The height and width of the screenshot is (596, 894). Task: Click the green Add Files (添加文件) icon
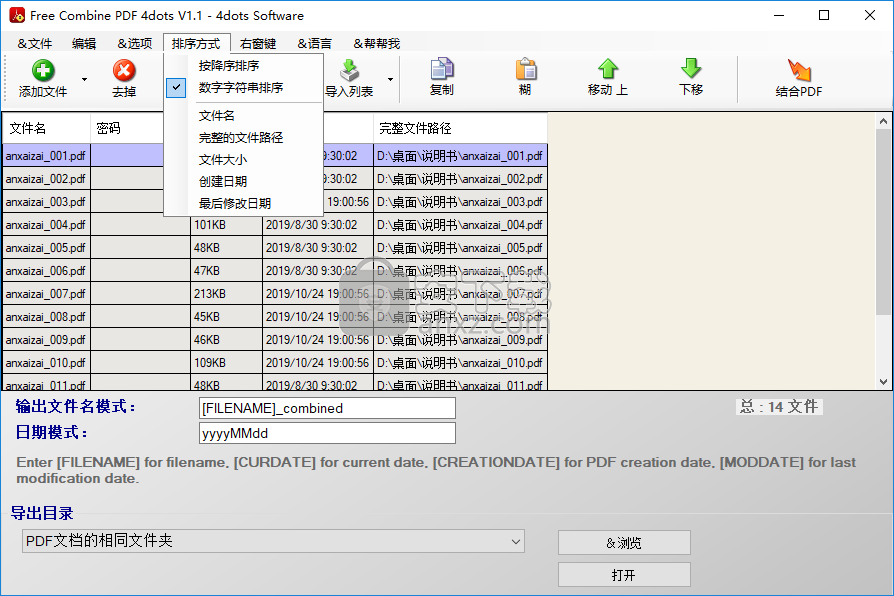[x=43, y=71]
